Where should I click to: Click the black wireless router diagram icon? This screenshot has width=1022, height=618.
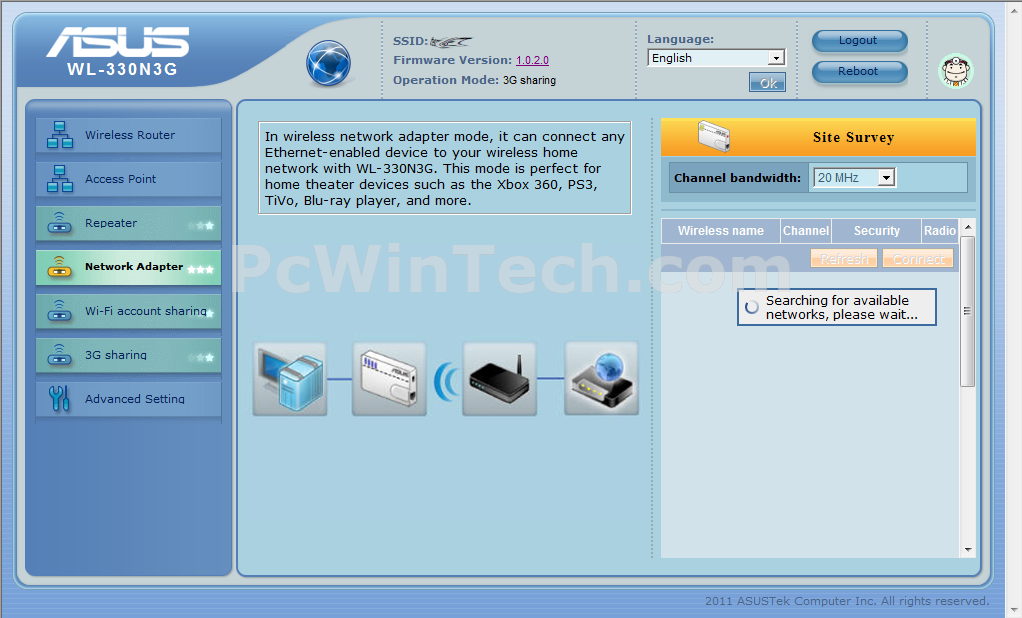(x=499, y=379)
